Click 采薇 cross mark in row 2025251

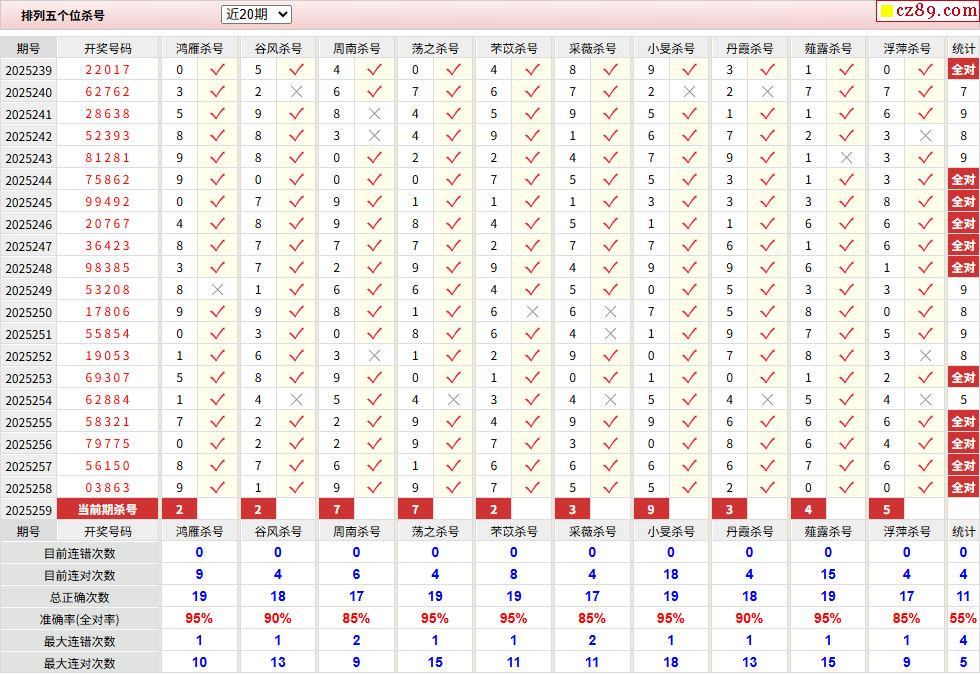point(611,334)
